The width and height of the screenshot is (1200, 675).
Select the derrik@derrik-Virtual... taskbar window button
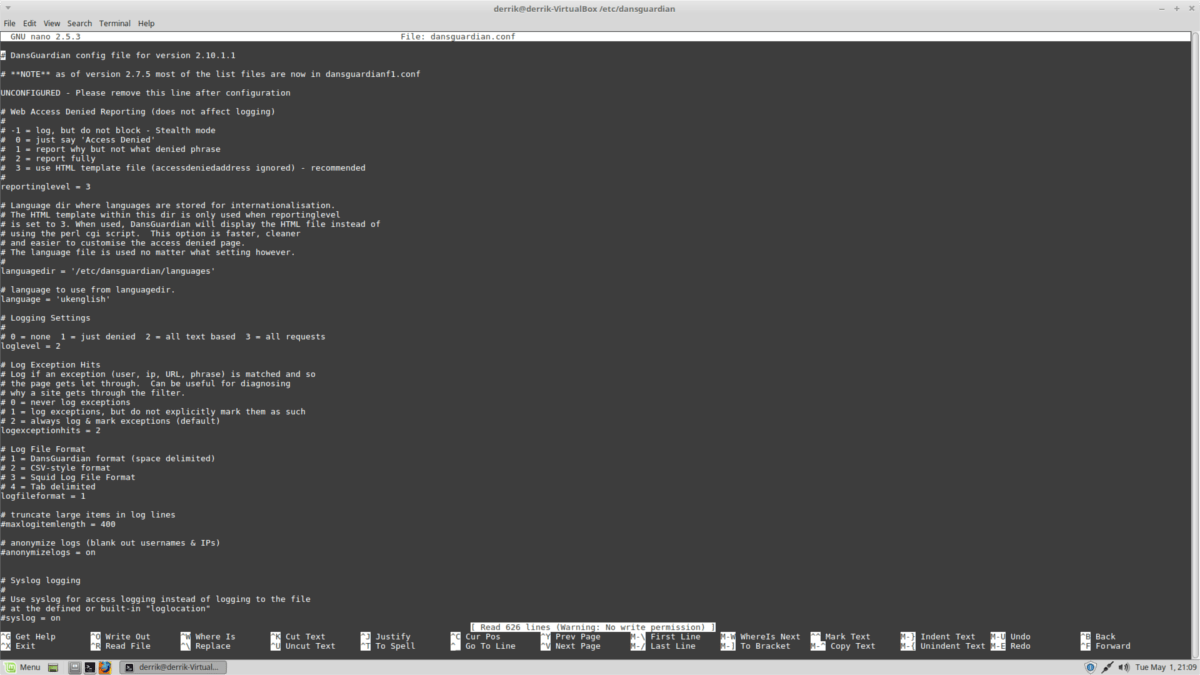tap(174, 667)
